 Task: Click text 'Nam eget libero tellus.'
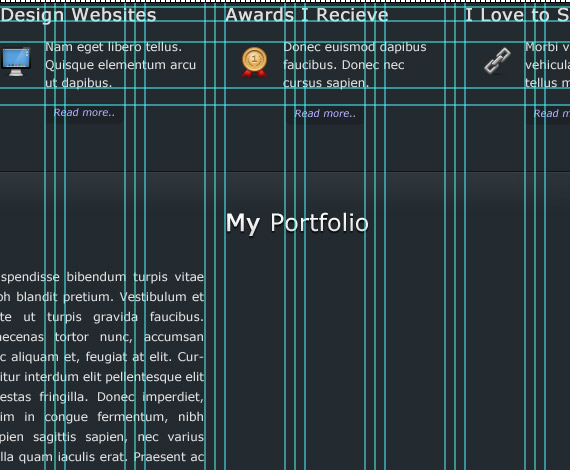[x=113, y=47]
